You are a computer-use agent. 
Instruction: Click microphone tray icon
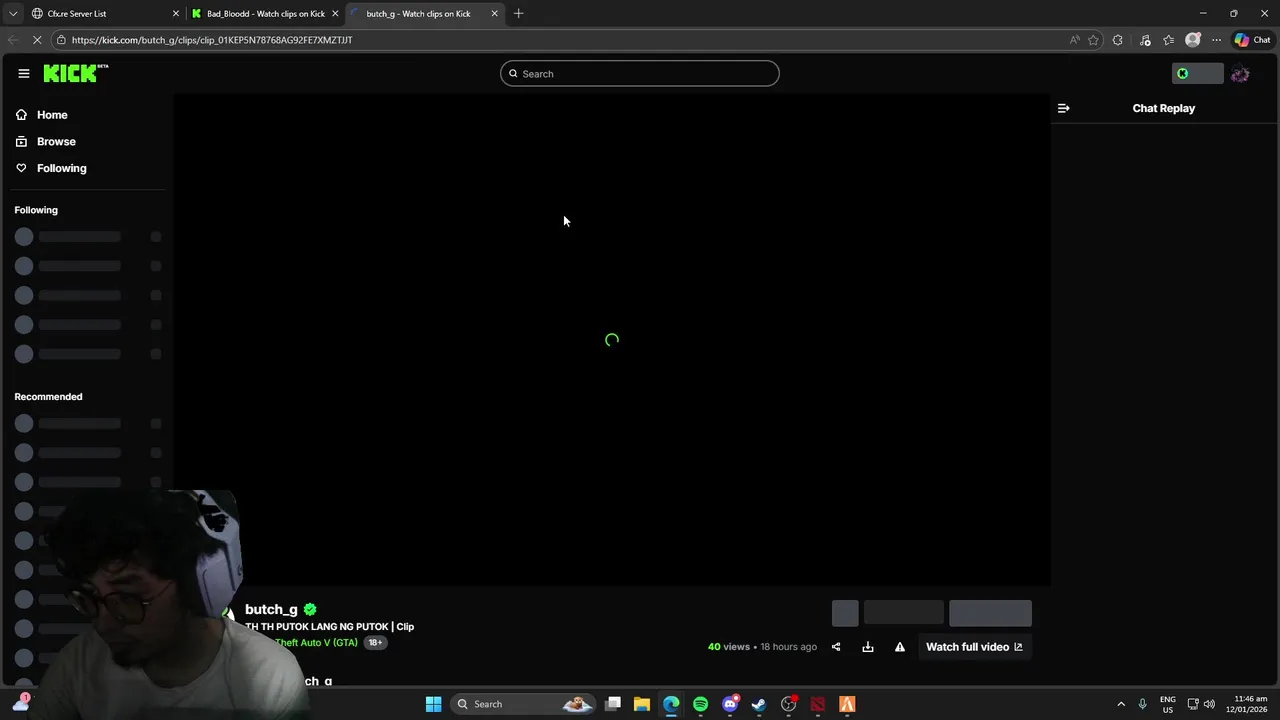click(x=1142, y=704)
